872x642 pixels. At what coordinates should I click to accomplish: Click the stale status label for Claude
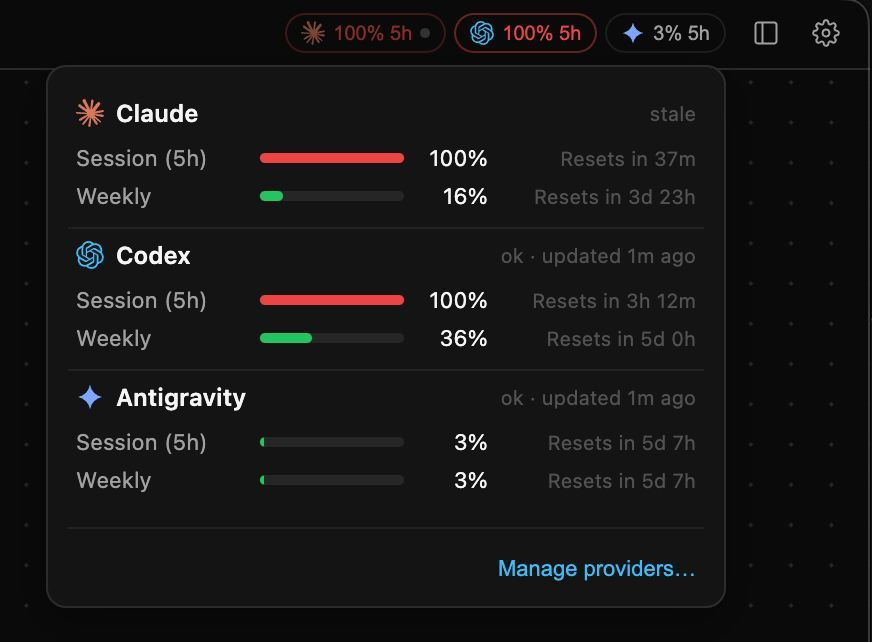pos(673,114)
